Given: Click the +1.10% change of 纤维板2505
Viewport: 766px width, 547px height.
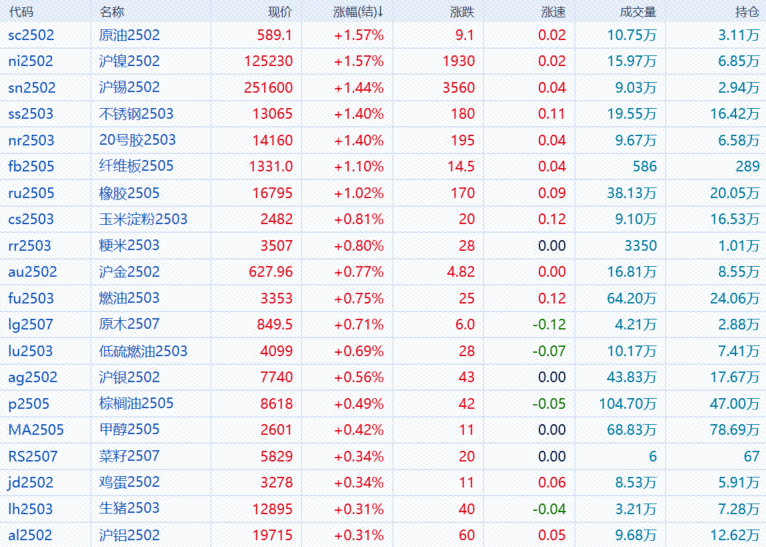Looking at the screenshot, I should coord(359,167).
